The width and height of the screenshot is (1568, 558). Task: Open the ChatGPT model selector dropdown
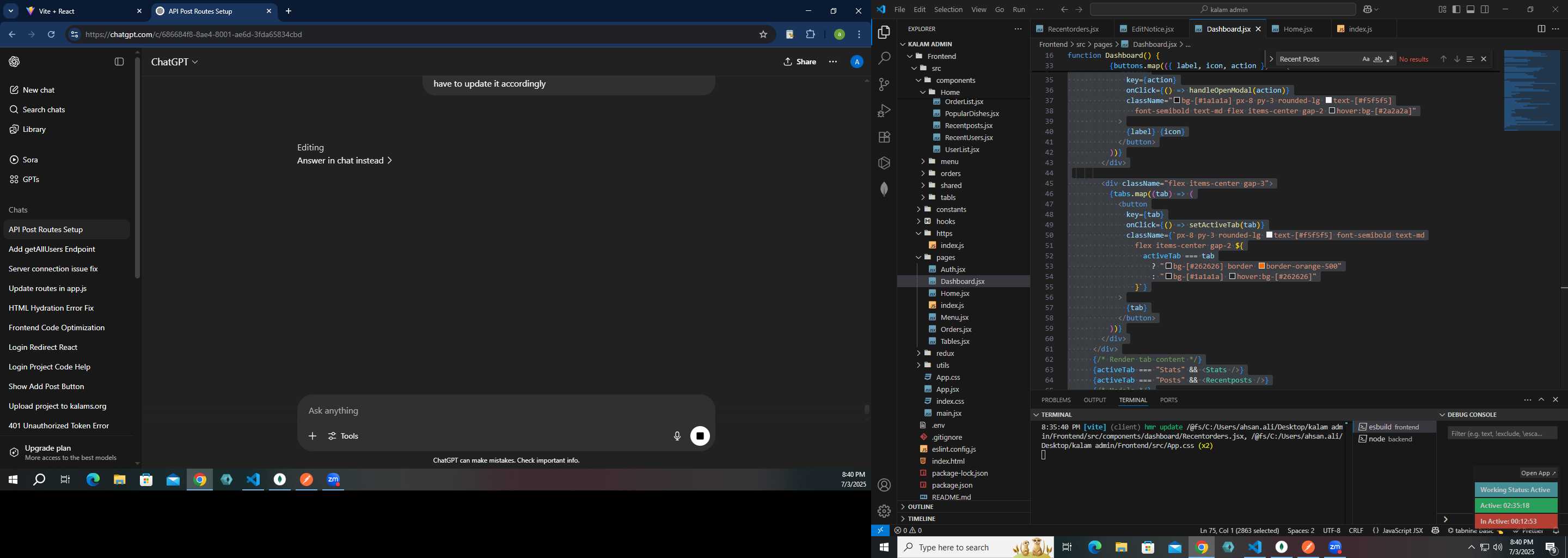click(x=175, y=62)
